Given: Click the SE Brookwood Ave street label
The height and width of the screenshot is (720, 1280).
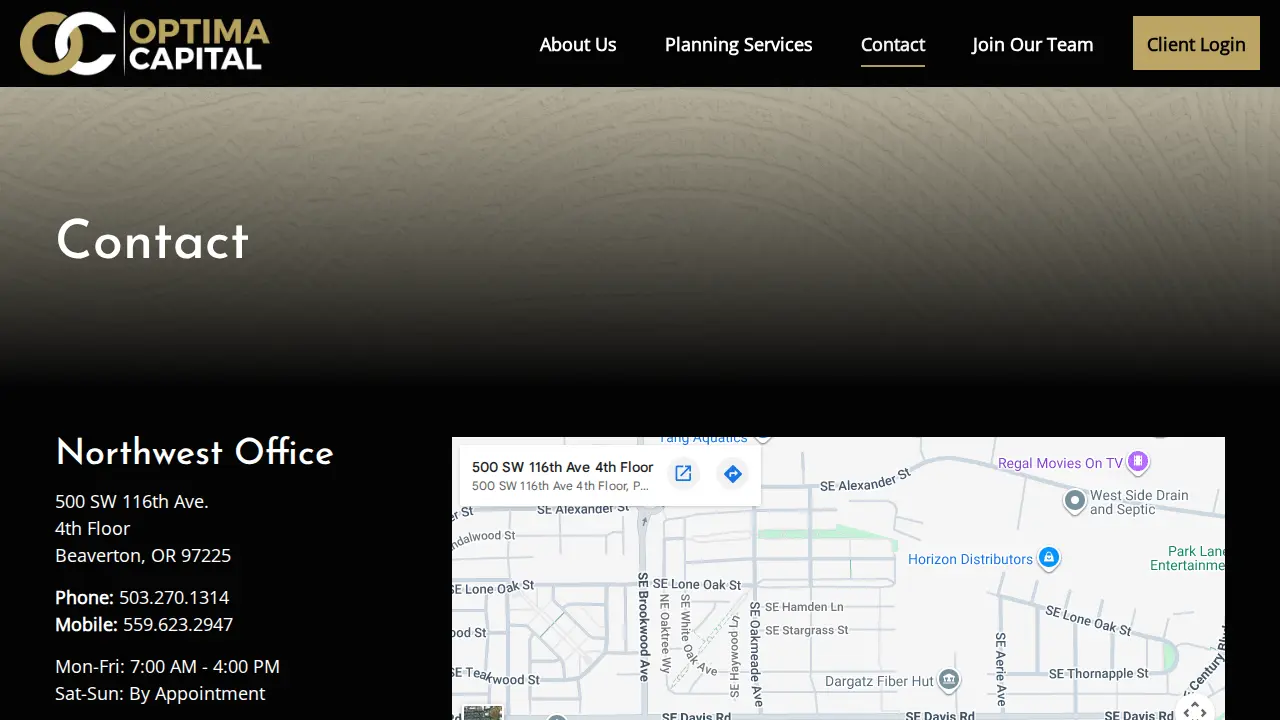Looking at the screenshot, I should pos(644,627).
